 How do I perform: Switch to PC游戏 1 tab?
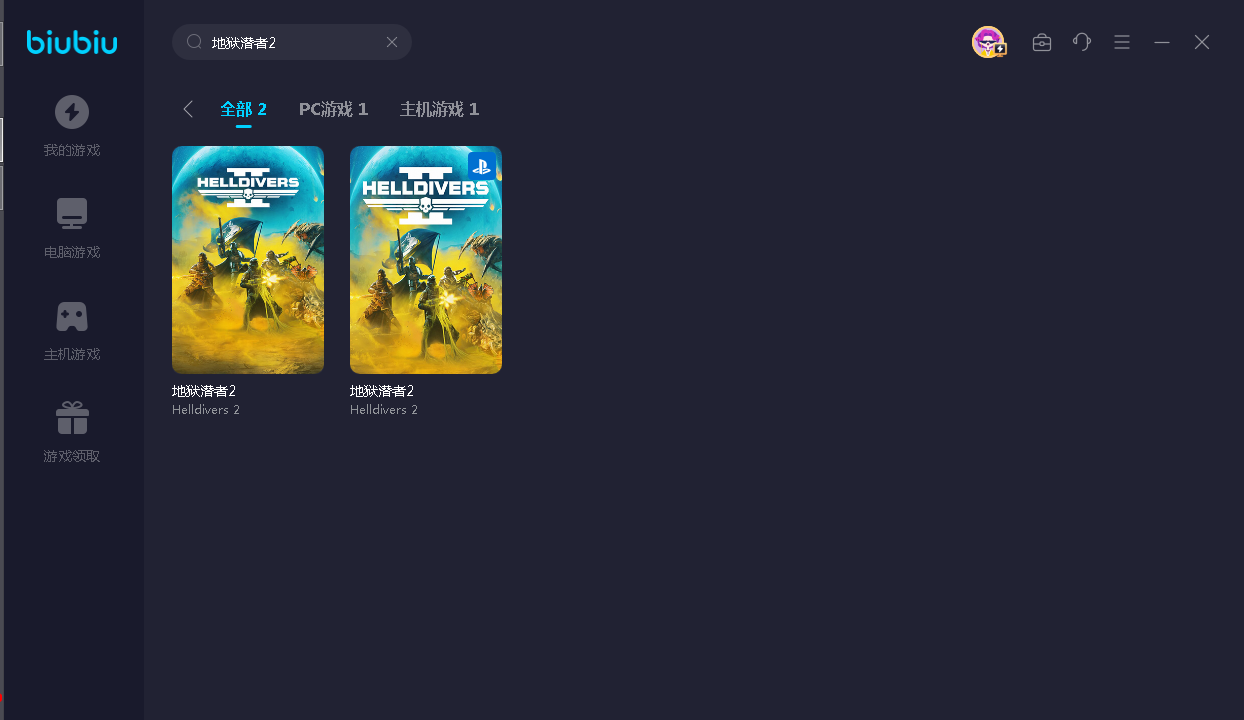coord(333,109)
